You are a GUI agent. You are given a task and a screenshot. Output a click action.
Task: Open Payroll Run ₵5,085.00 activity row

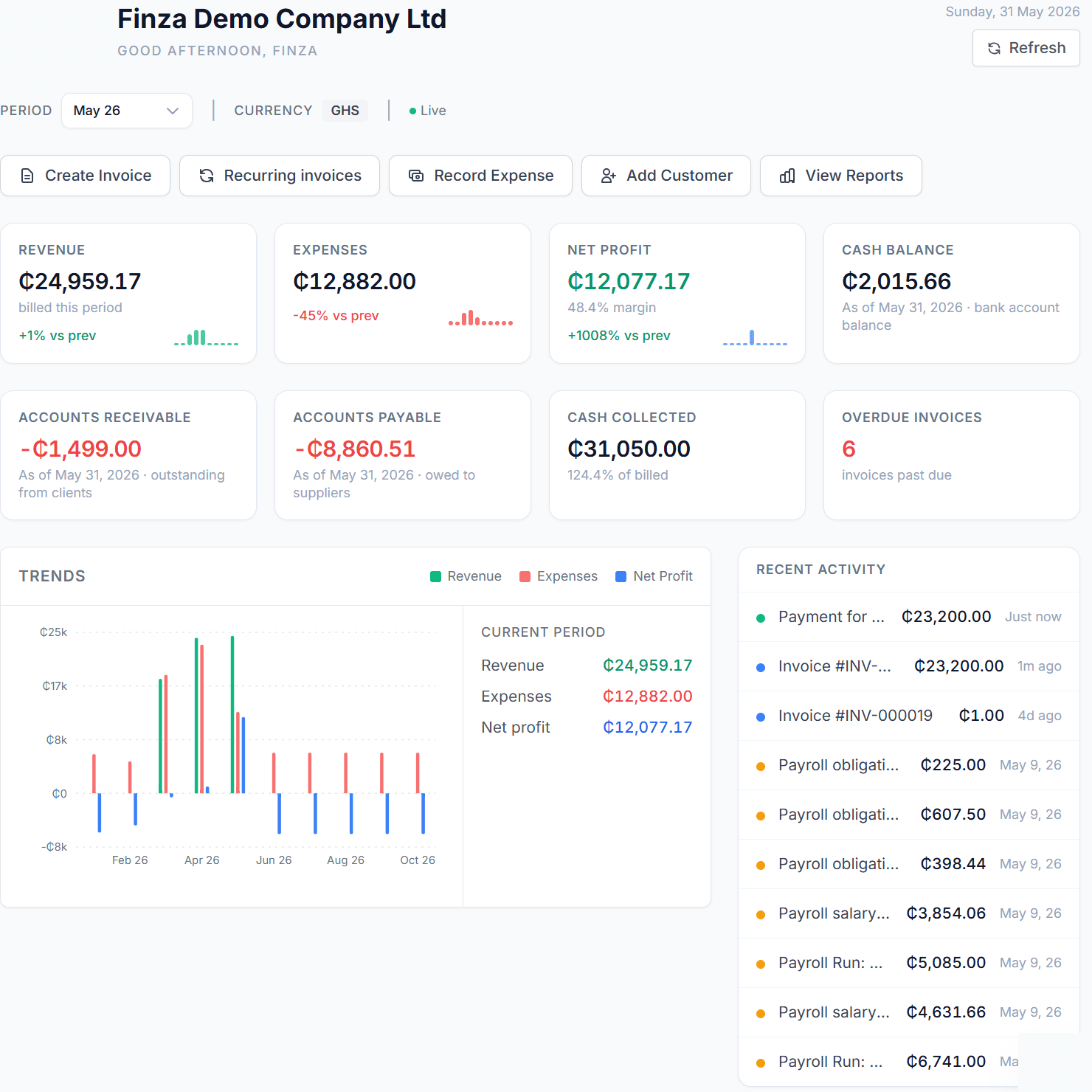click(x=909, y=963)
